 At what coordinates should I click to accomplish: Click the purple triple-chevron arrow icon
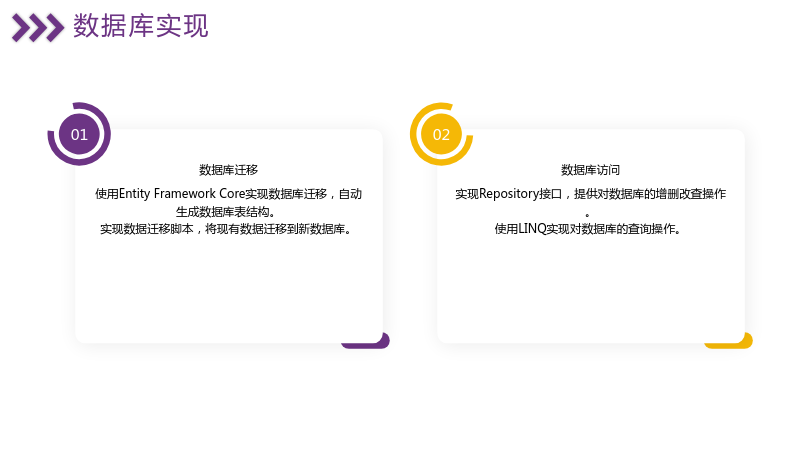click(38, 28)
